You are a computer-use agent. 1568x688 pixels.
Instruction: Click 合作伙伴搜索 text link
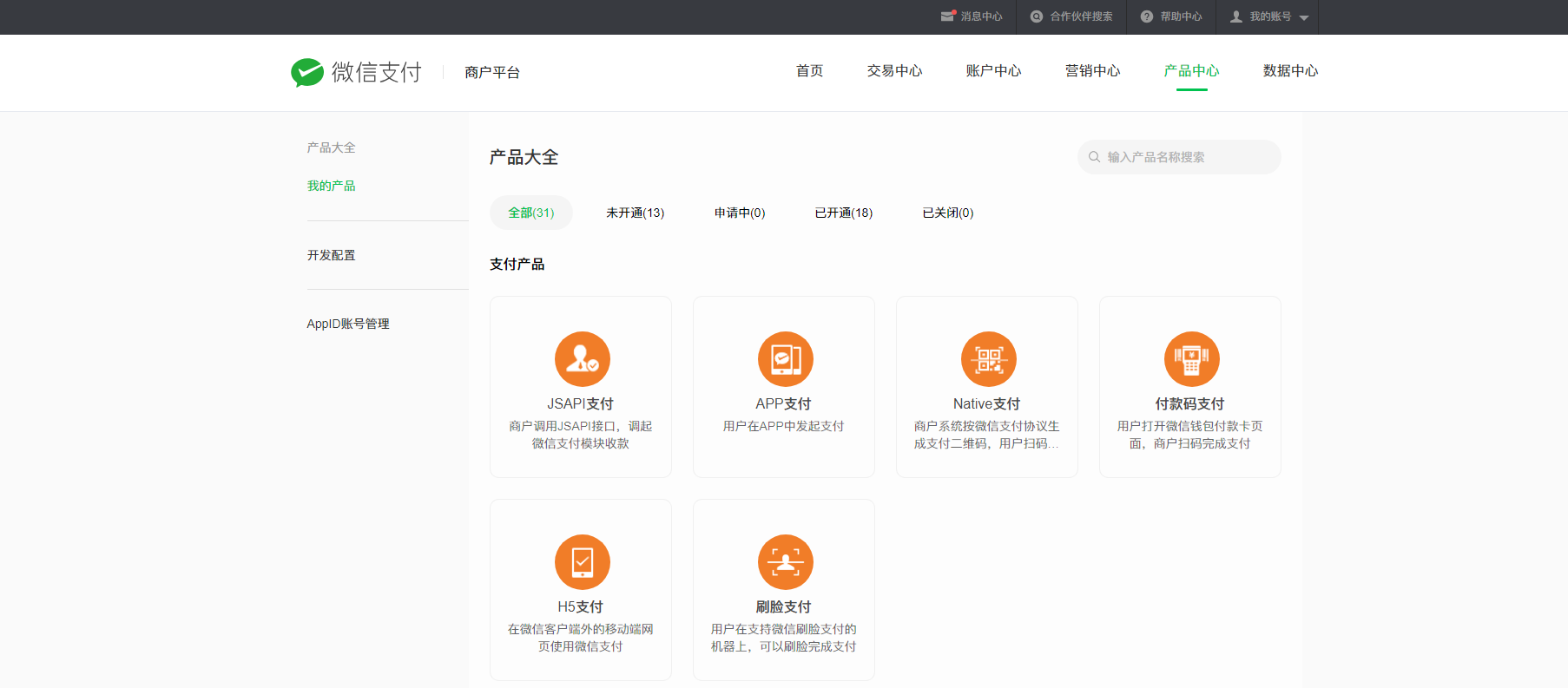click(1081, 16)
